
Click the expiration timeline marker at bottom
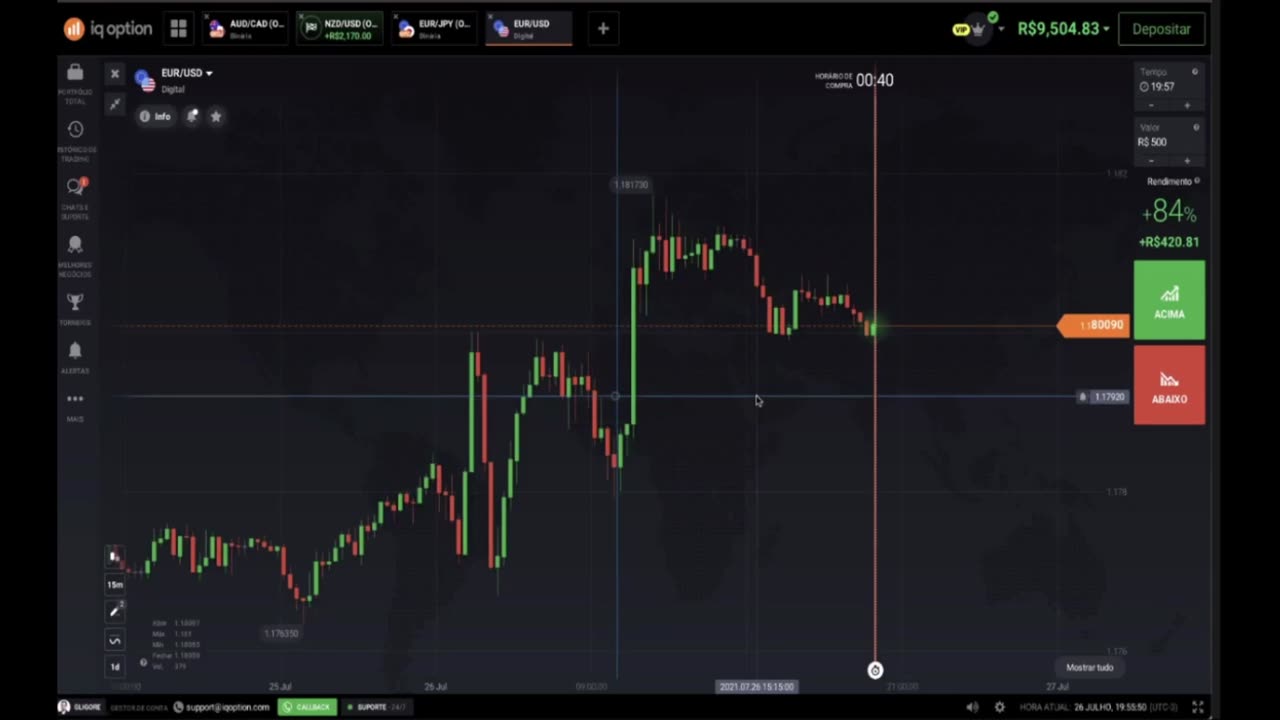(875, 670)
